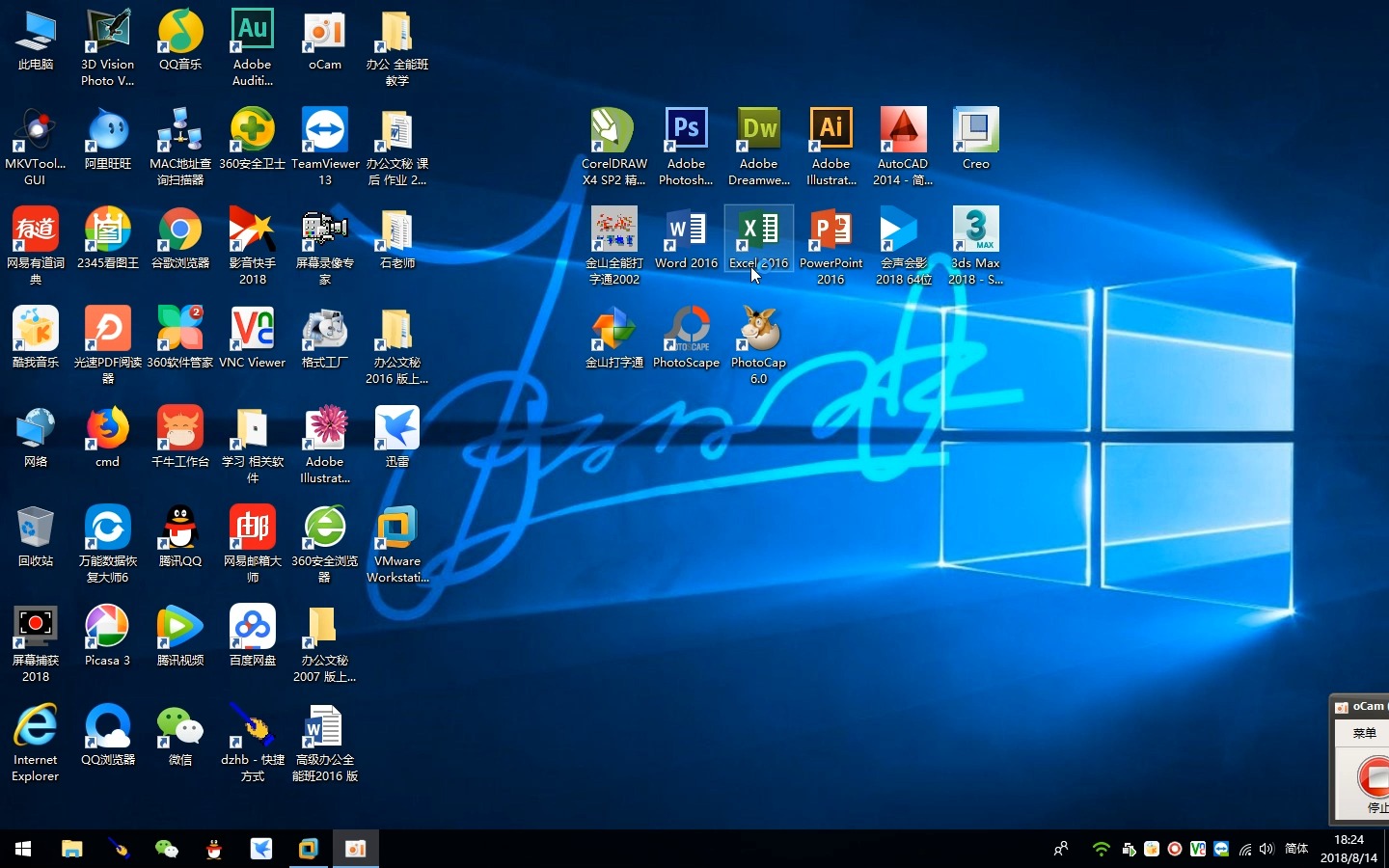
Task: Select the AutoCAD 2014 desktop icon
Action: click(903, 147)
